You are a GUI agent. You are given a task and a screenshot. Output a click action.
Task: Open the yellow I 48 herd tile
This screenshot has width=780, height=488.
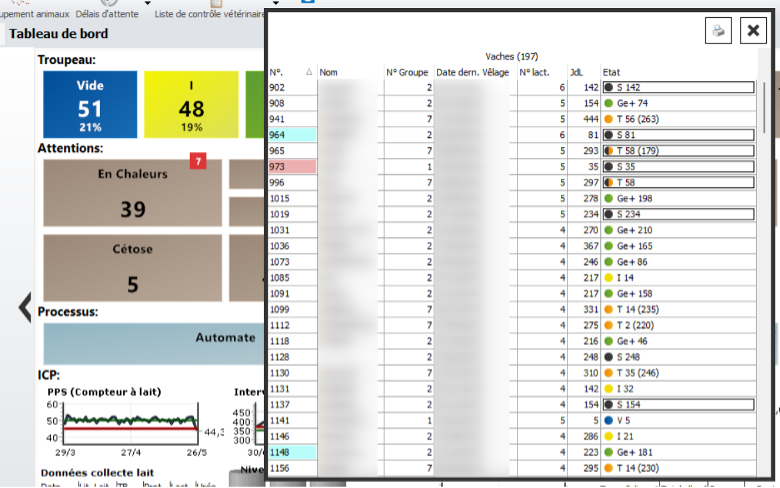click(191, 104)
